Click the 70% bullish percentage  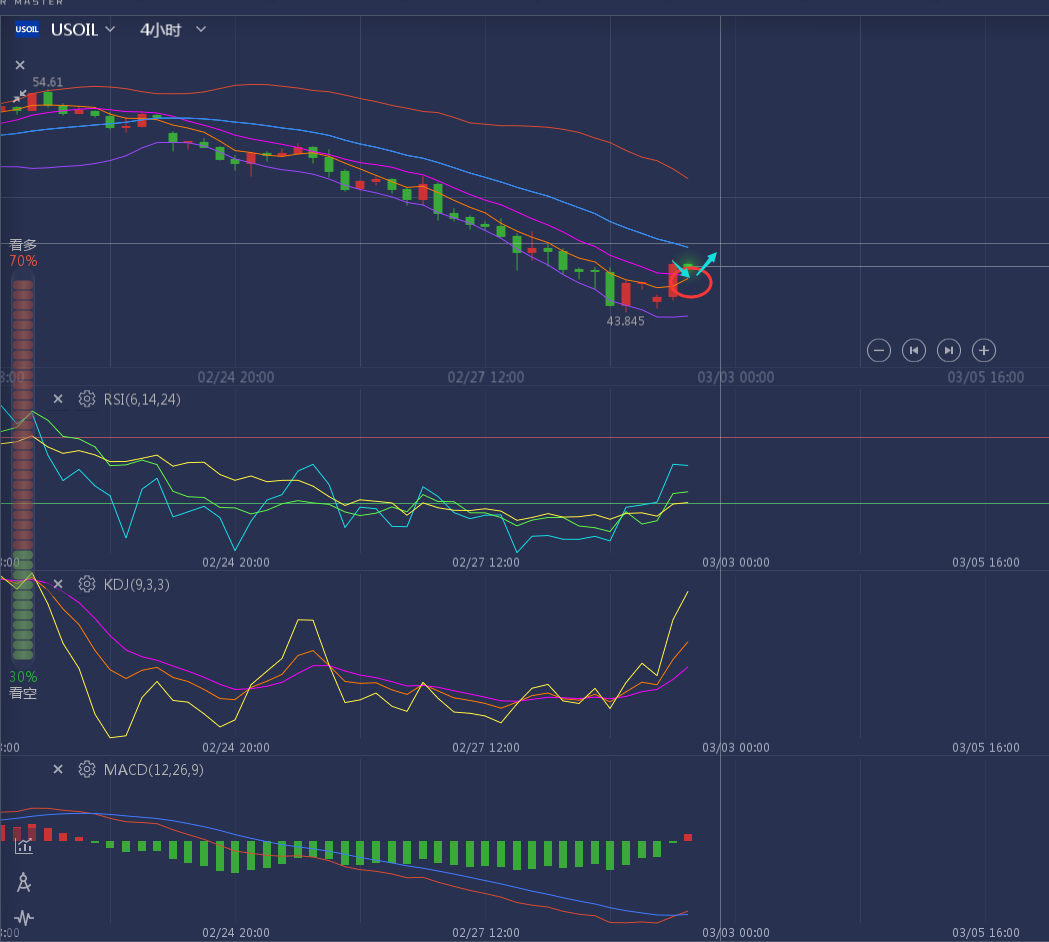[23, 261]
